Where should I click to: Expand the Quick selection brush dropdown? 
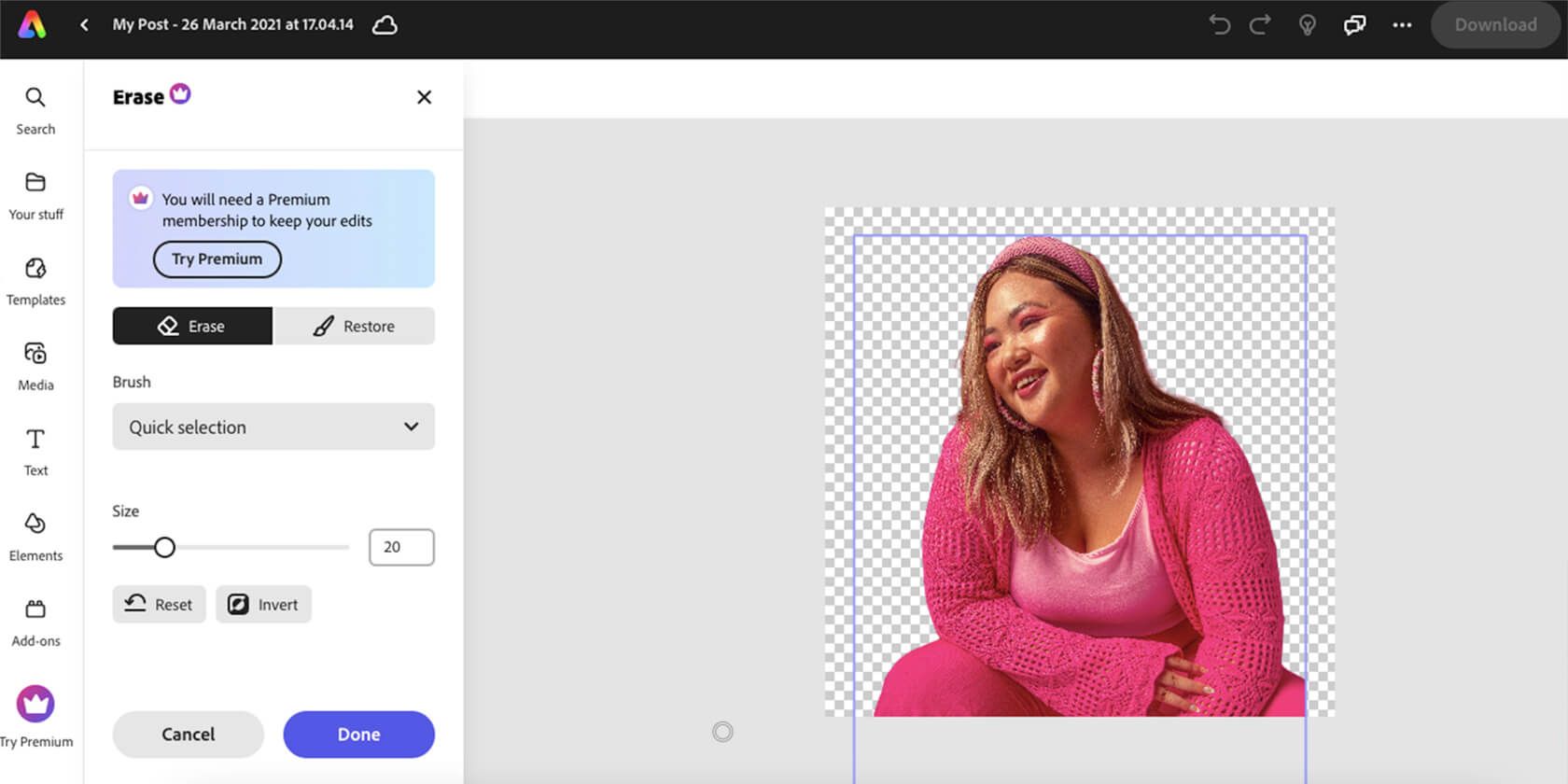tap(273, 427)
